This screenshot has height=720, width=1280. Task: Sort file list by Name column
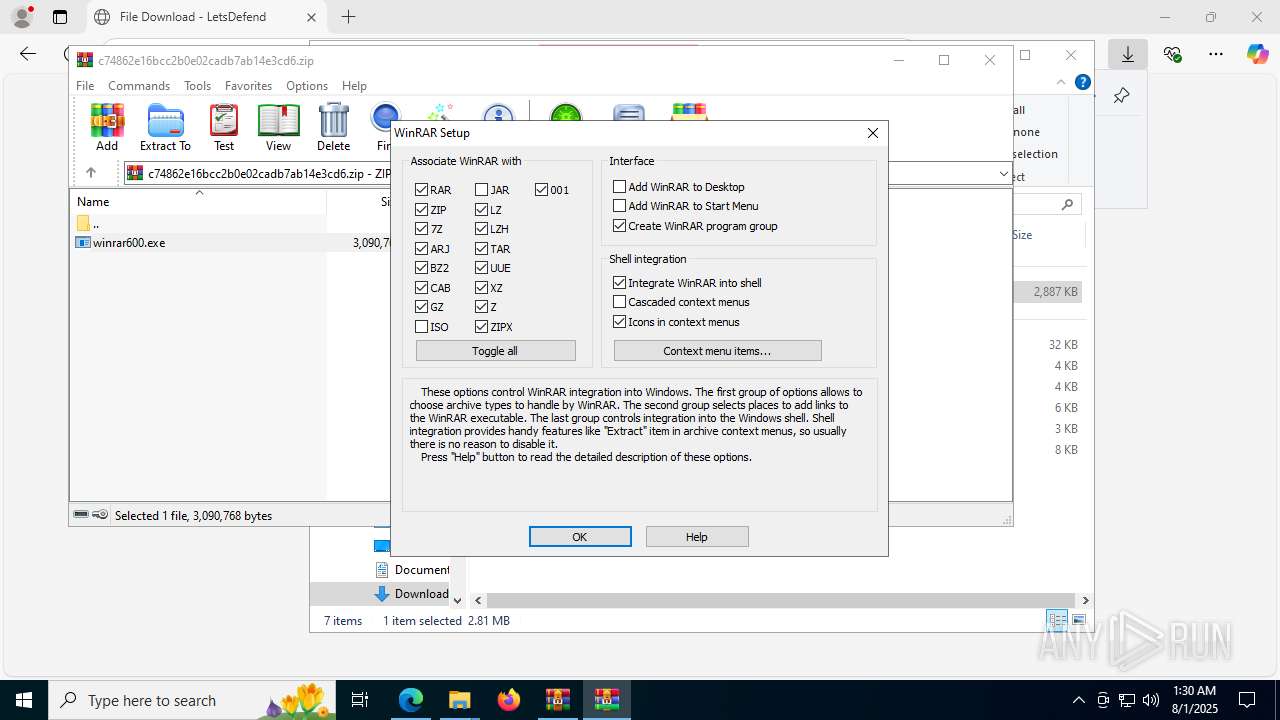pyautogui.click(x=199, y=201)
